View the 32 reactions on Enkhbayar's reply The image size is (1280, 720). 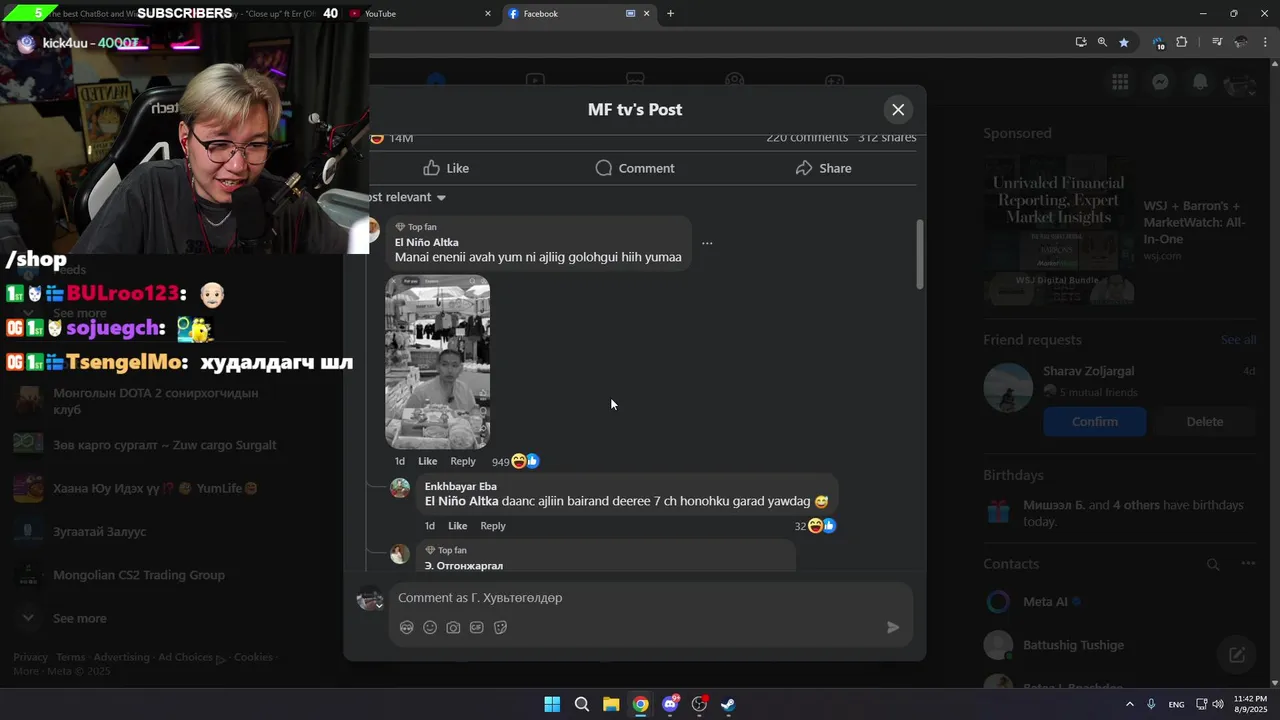tap(815, 526)
